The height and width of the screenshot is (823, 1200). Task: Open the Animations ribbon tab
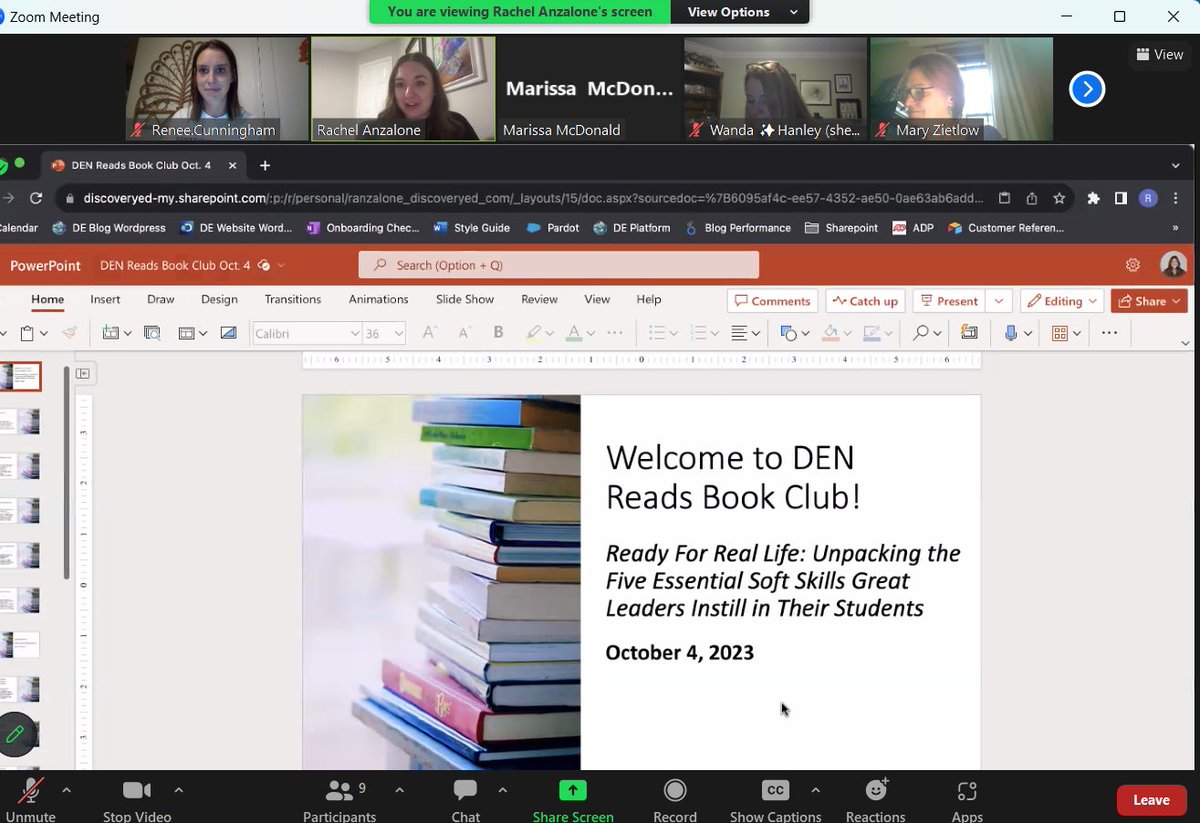coord(378,299)
